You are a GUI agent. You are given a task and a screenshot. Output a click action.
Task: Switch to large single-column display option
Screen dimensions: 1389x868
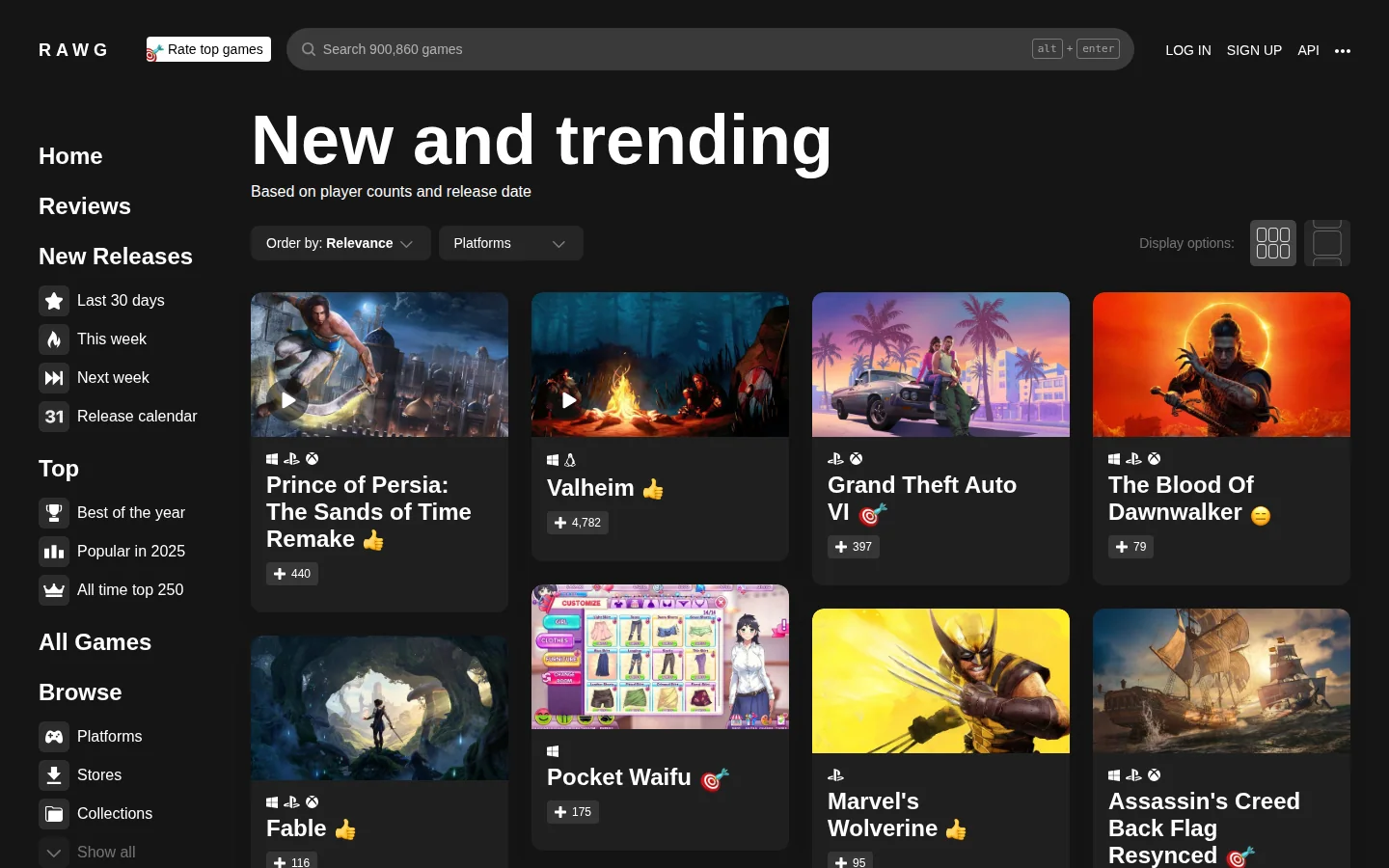click(1327, 243)
